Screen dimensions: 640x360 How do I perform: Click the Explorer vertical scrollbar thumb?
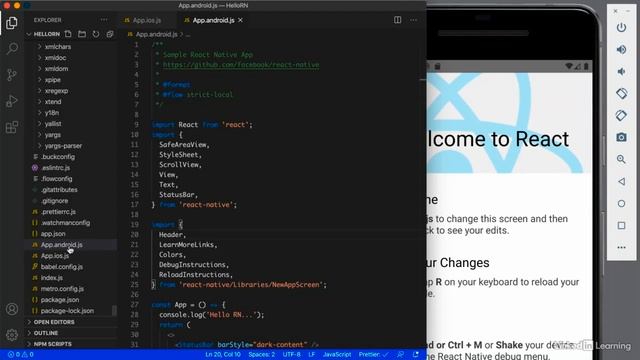(114, 311)
